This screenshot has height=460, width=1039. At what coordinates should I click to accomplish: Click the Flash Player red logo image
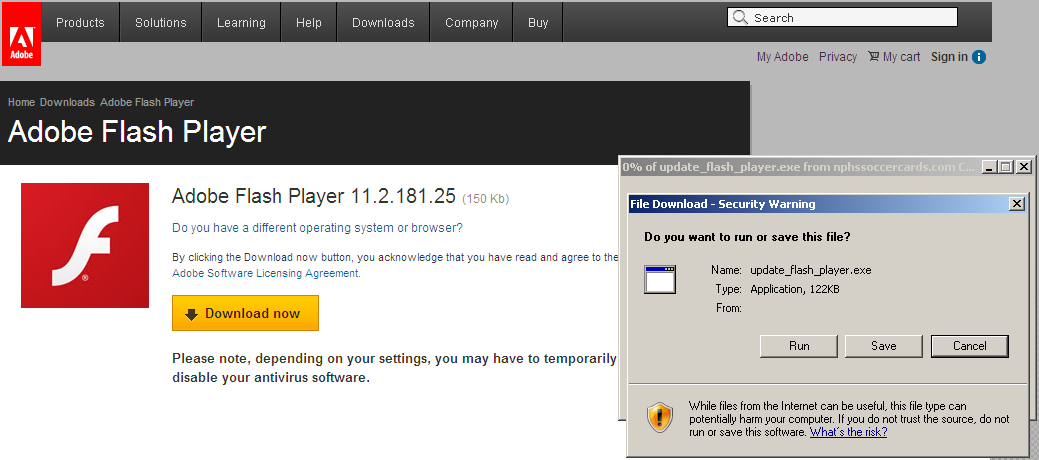point(85,245)
